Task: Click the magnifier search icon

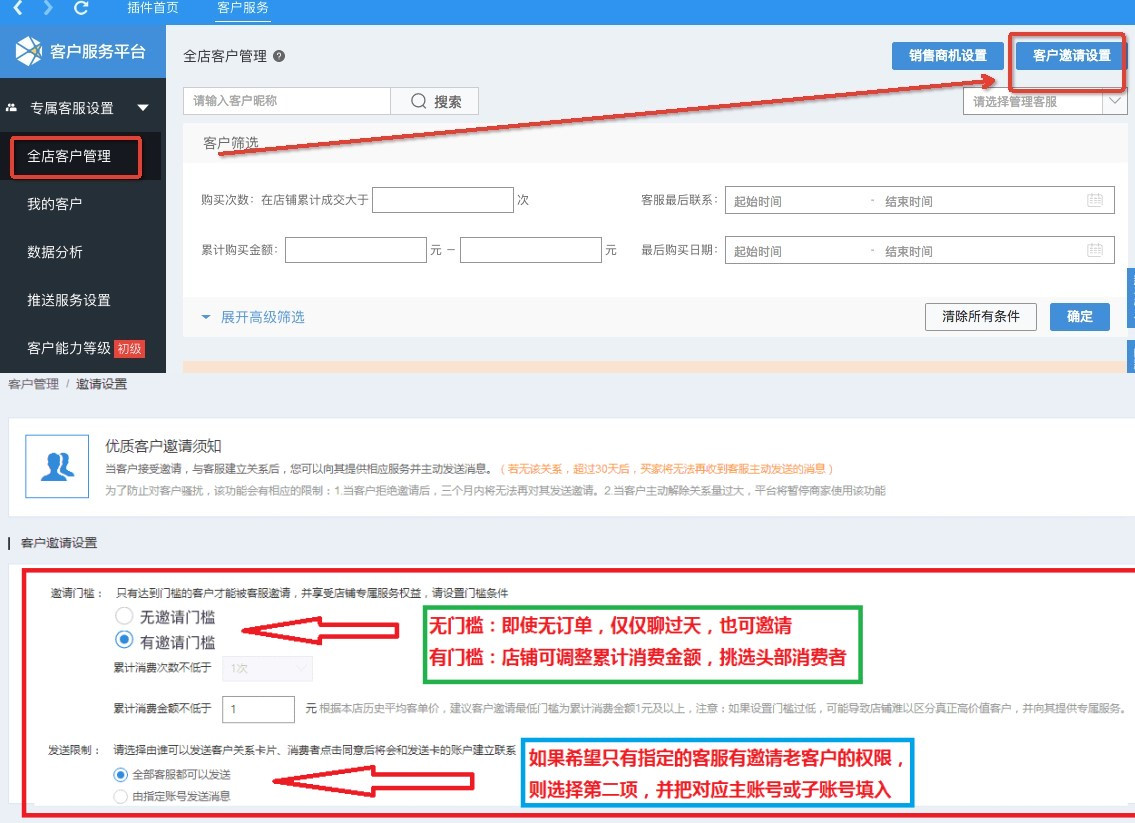Action: click(x=419, y=101)
